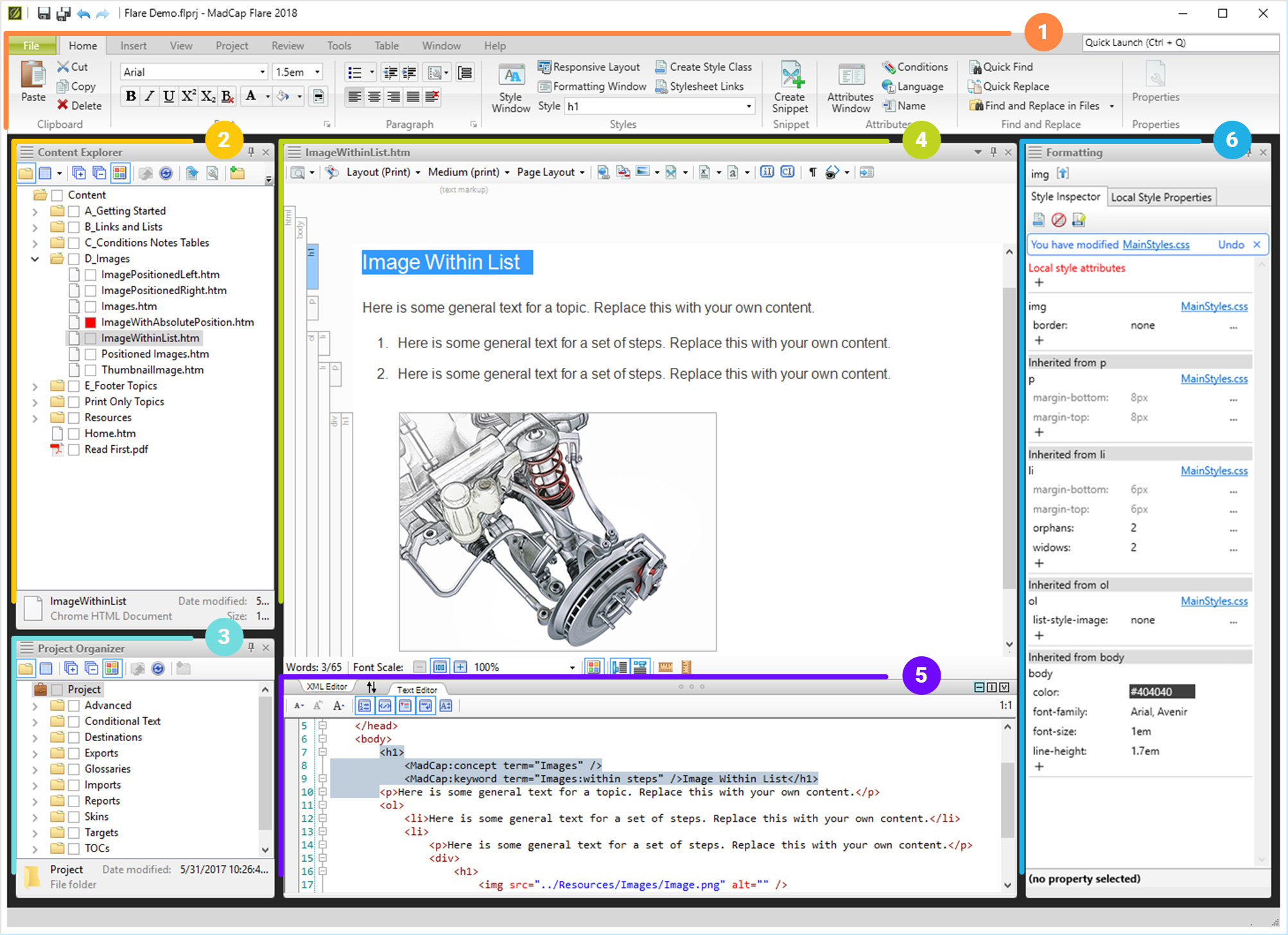Viewport: 1288px width, 935px height.
Task: Check the box next to Images.htm
Action: (91, 307)
